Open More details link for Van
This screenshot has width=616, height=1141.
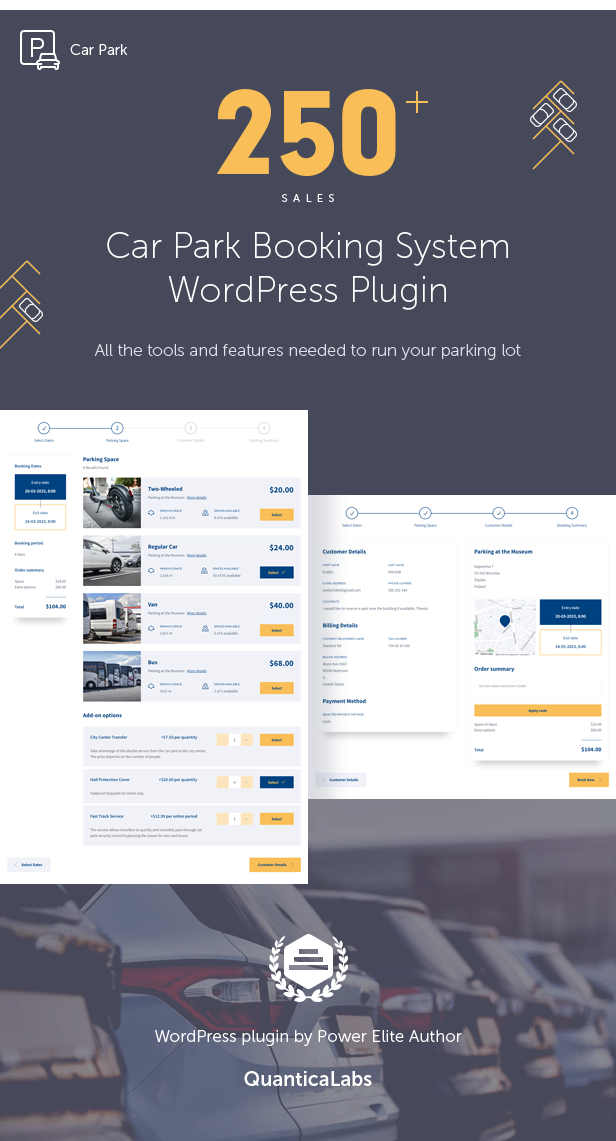click(x=196, y=613)
